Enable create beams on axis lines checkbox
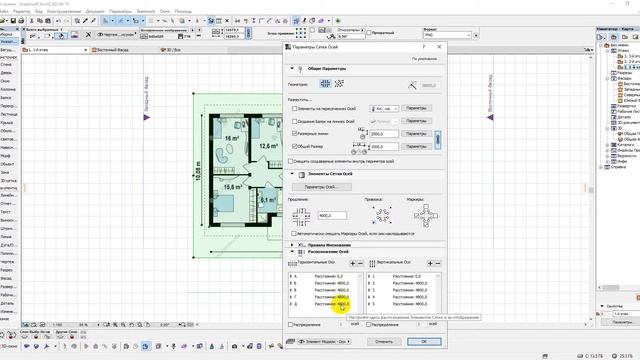Image resolution: width=640 pixels, height=360 pixels. click(294, 121)
